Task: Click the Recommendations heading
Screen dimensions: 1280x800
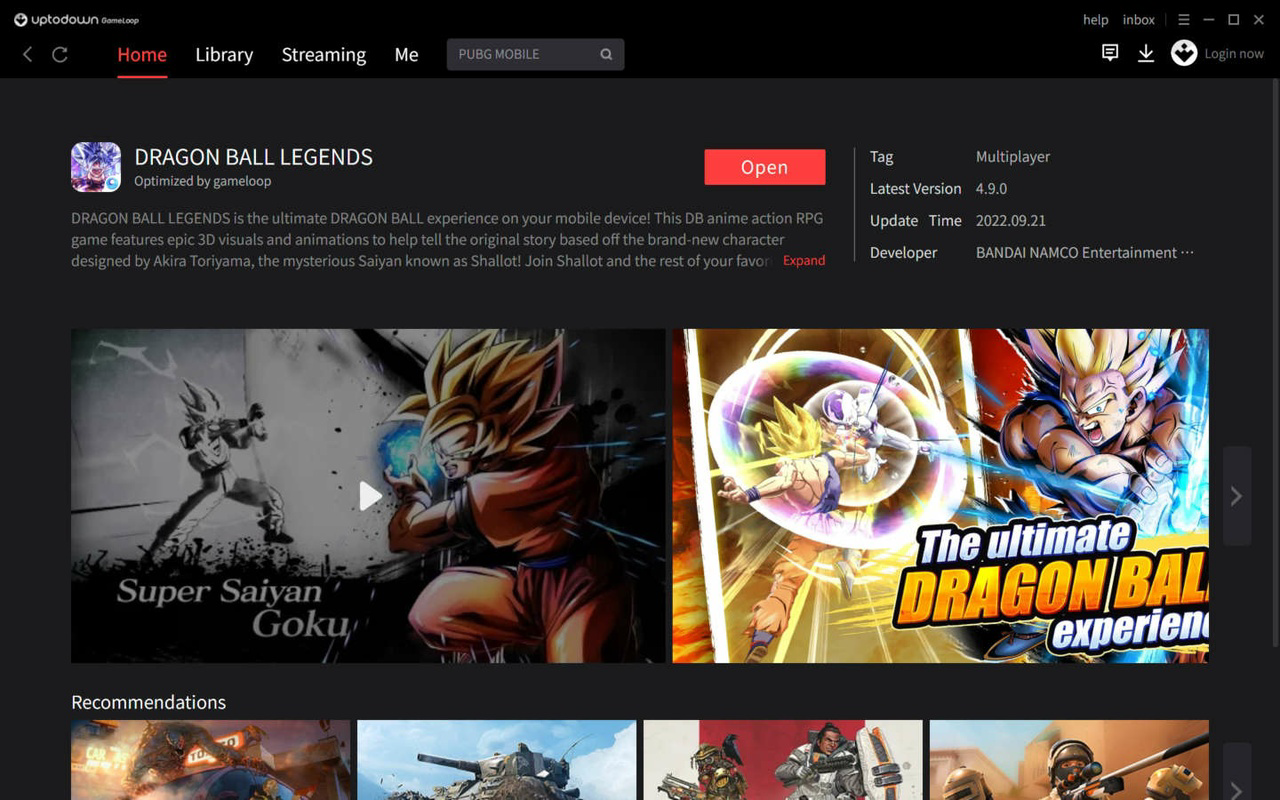Action: coord(149,702)
